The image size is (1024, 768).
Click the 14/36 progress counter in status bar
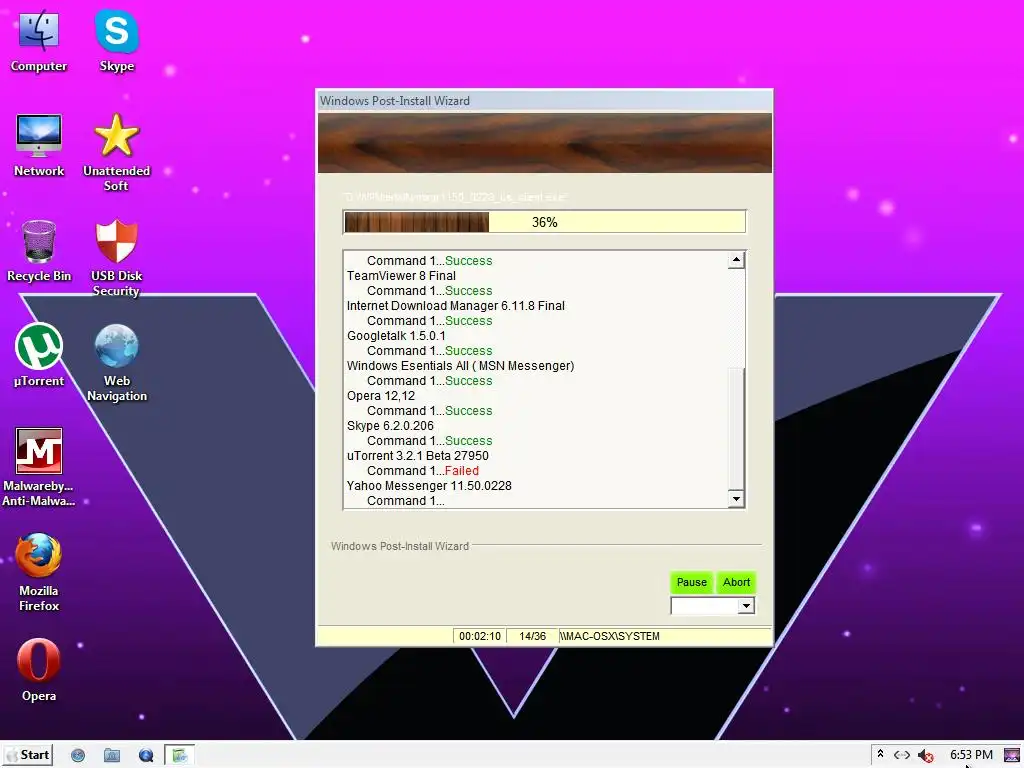click(x=532, y=636)
